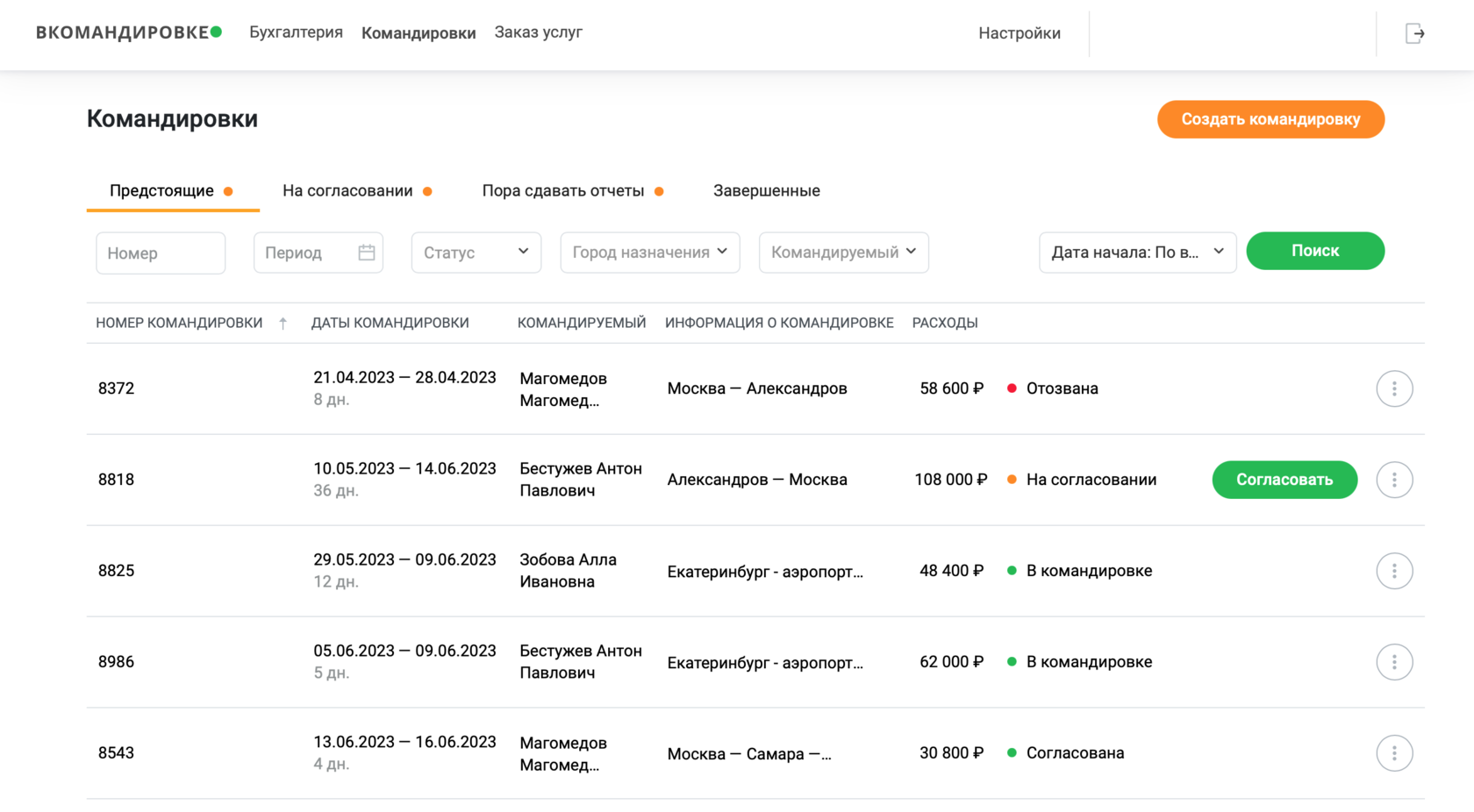Click the dates 13.06.2023 — 16.06.2023
This screenshot has width=1474, height=812.
(x=404, y=743)
